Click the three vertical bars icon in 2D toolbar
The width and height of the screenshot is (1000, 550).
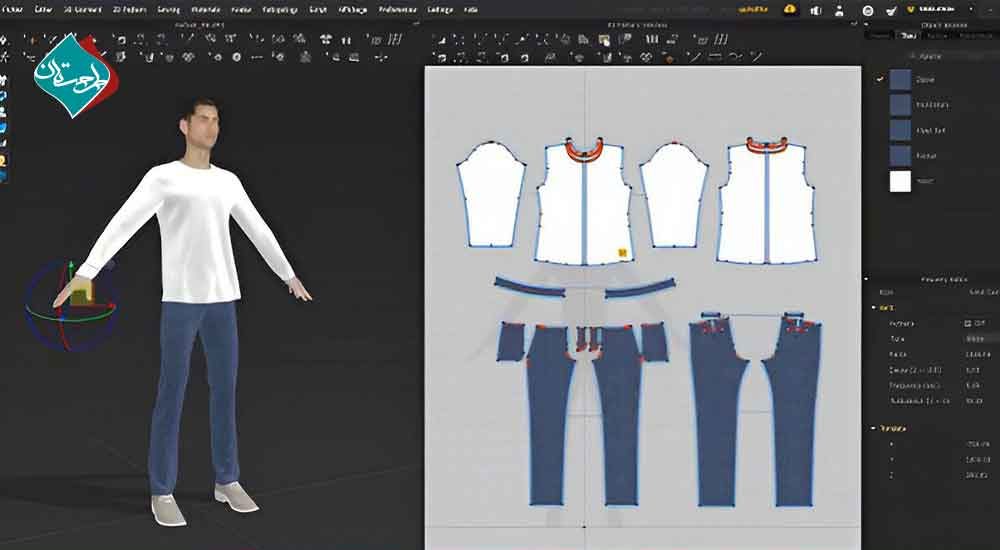[652, 40]
